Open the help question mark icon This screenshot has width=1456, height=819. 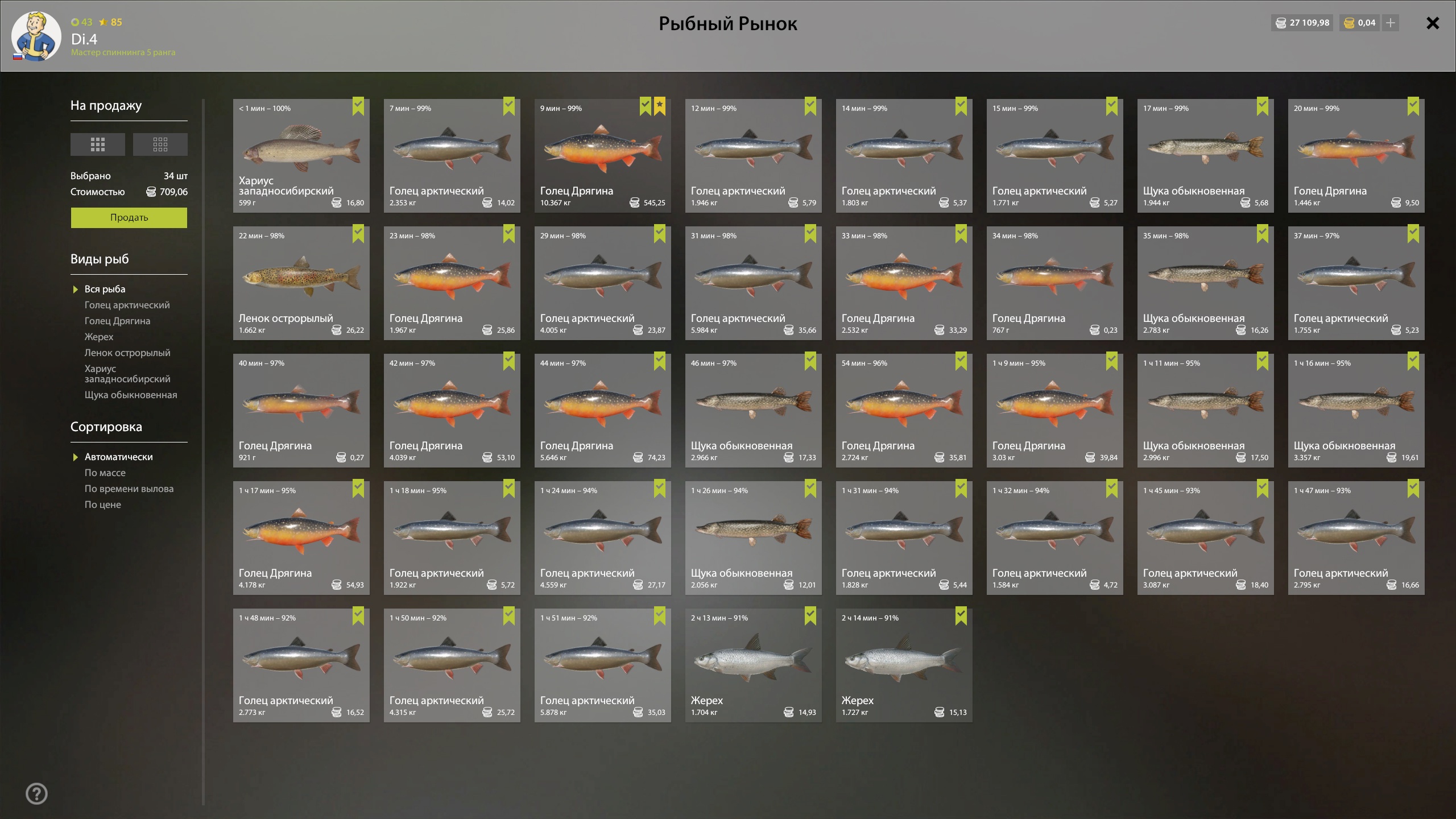click(x=37, y=793)
